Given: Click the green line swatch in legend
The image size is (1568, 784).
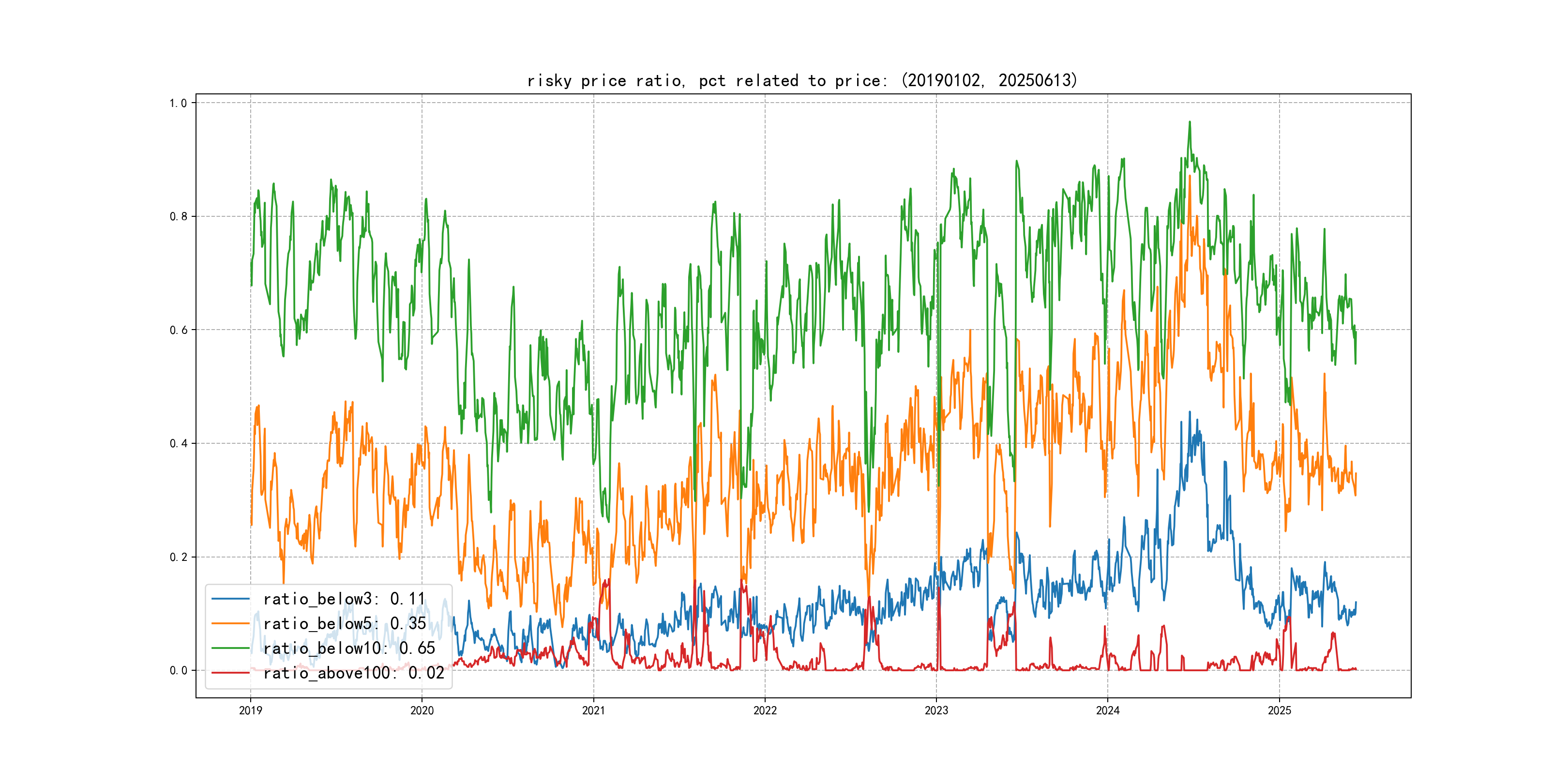Looking at the screenshot, I should click(x=230, y=648).
